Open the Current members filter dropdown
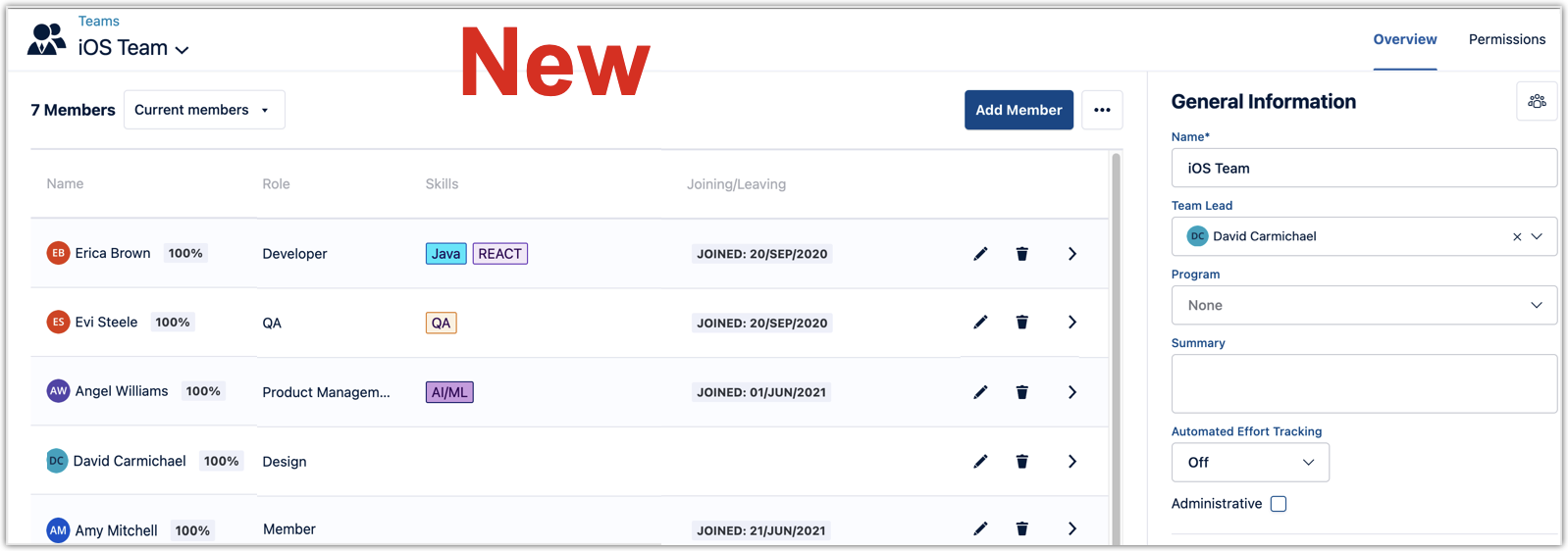This screenshot has height=551, width=1568. coord(204,110)
